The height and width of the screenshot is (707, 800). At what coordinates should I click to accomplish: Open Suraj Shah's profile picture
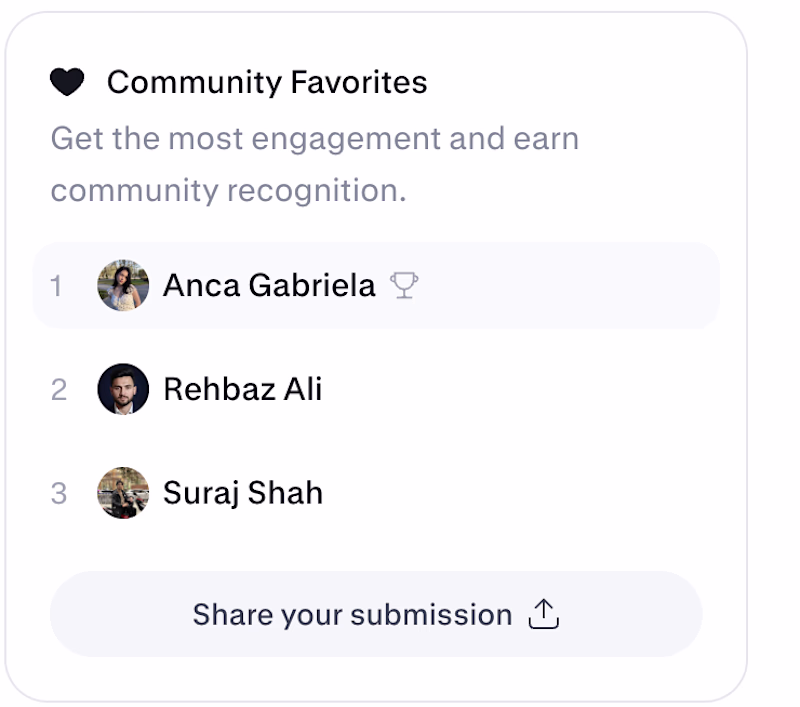pyautogui.click(x=123, y=493)
